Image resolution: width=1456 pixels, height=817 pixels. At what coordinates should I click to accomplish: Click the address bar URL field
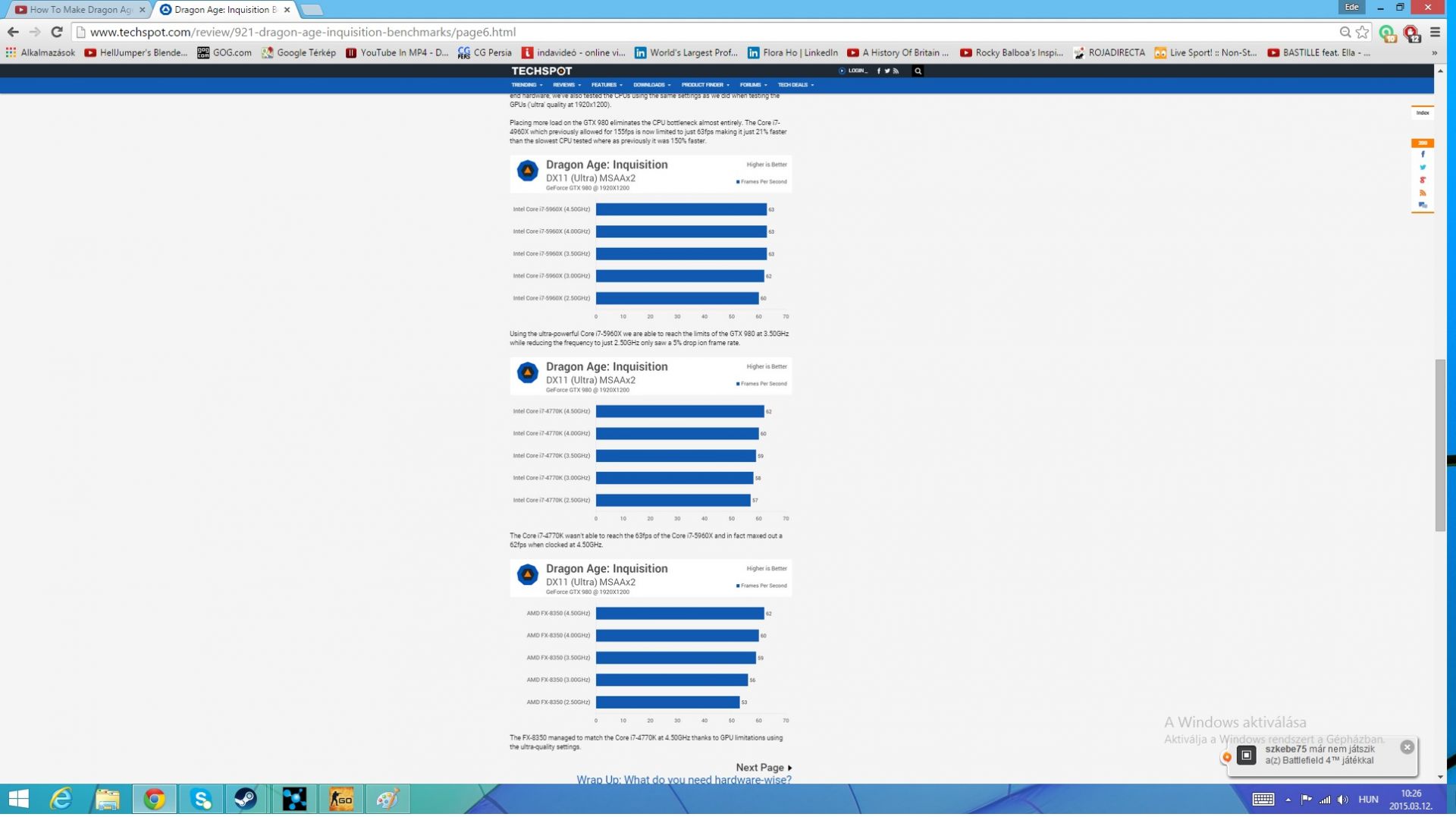click(705, 32)
